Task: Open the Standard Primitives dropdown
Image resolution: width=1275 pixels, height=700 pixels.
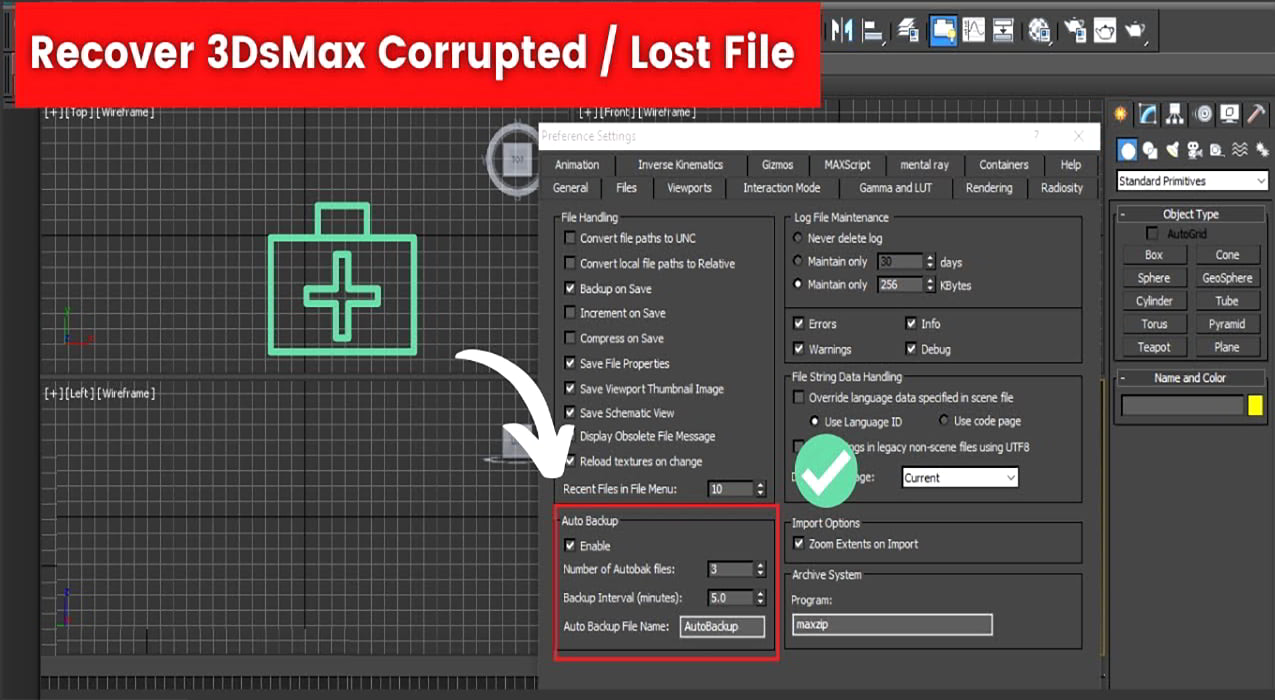Action: (x=1192, y=181)
